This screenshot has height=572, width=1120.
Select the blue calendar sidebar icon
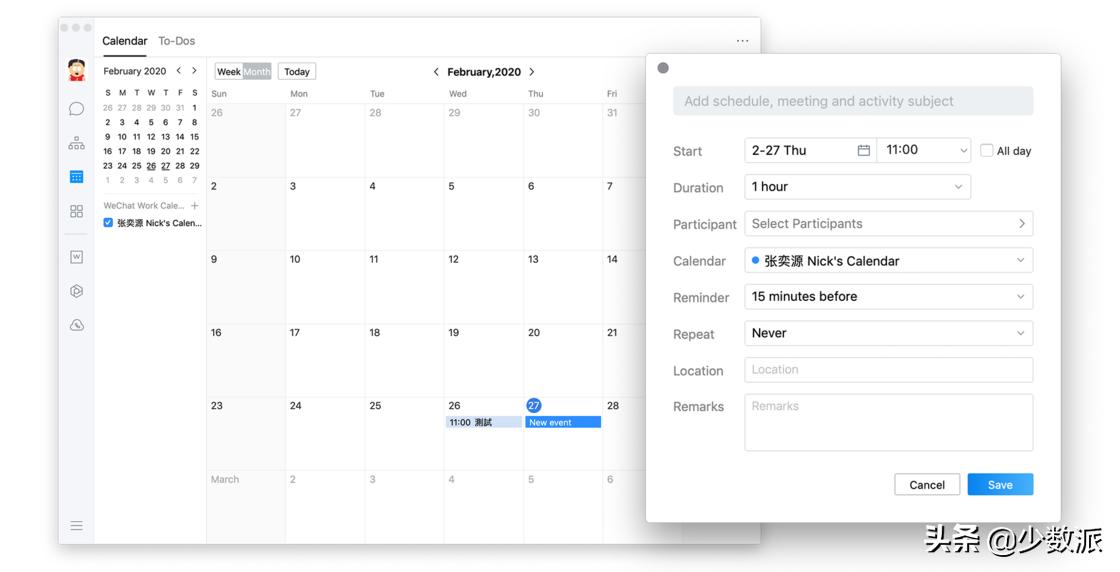[76, 176]
